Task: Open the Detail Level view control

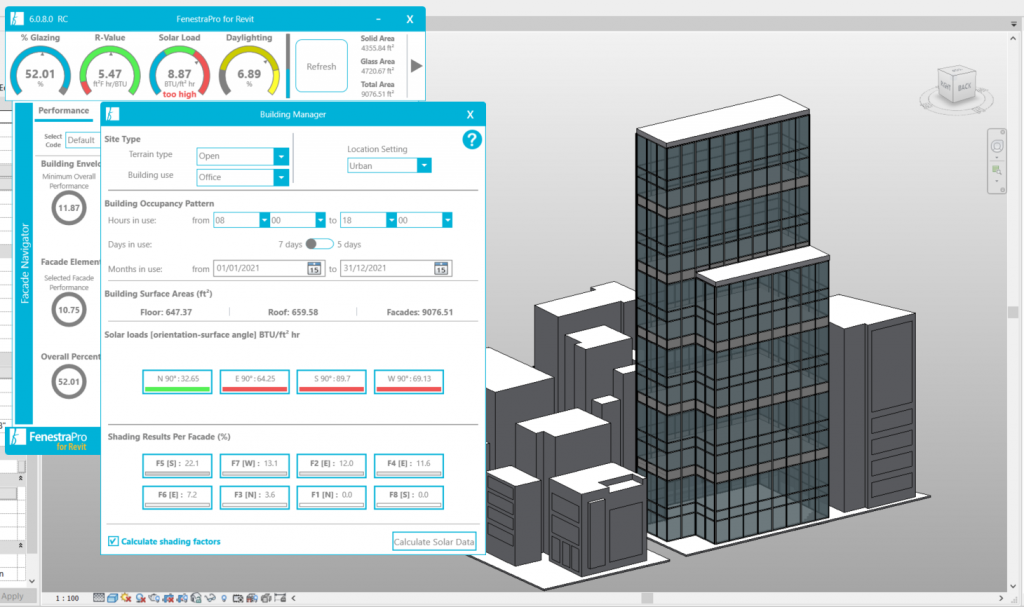Action: pyautogui.click(x=99, y=598)
